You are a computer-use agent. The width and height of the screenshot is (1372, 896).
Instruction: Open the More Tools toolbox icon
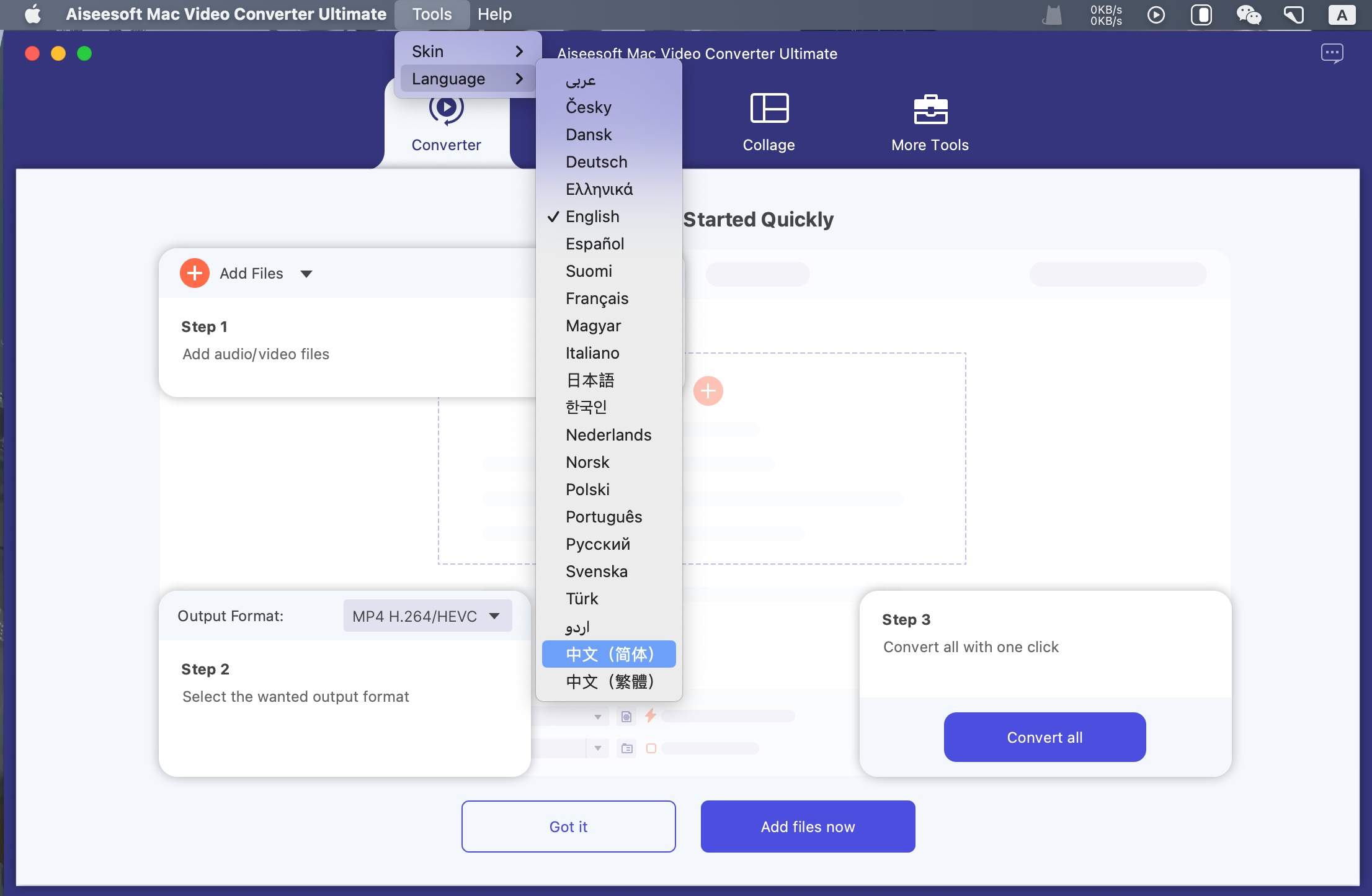click(x=930, y=109)
